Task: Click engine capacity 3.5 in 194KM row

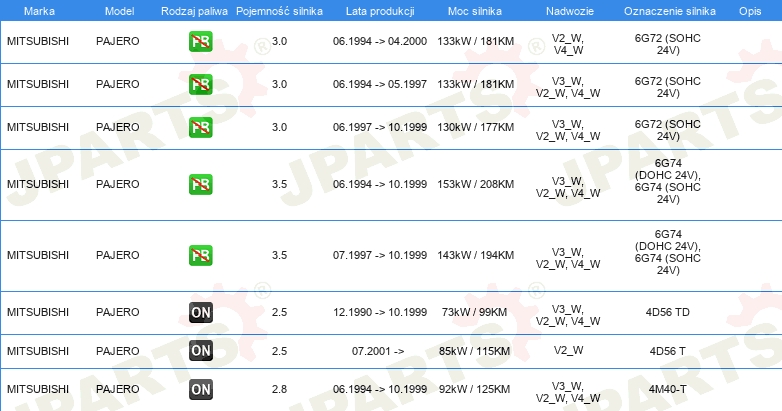Action: click(279, 255)
